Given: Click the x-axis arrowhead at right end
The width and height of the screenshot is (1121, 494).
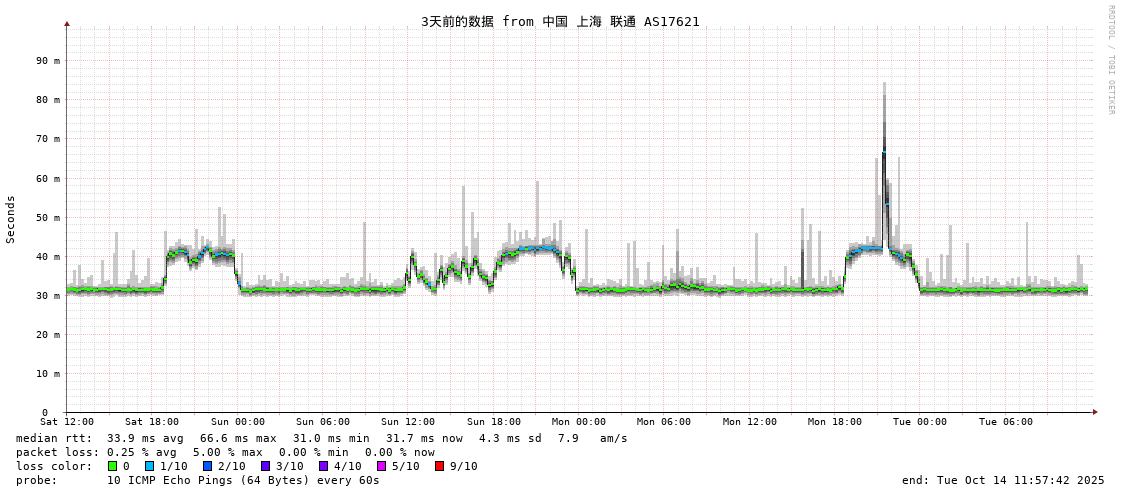Looking at the screenshot, I should coord(1095,412).
